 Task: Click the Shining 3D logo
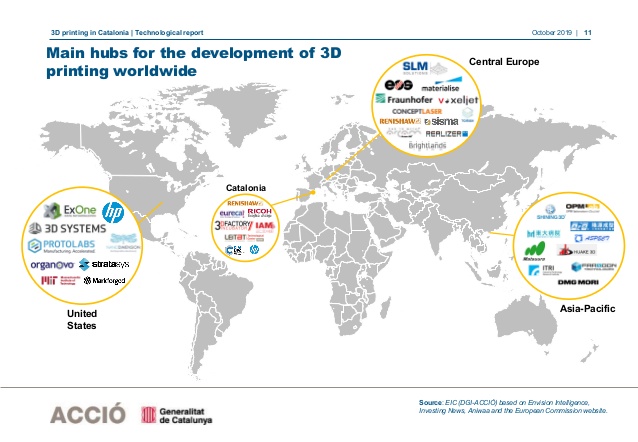click(x=551, y=212)
